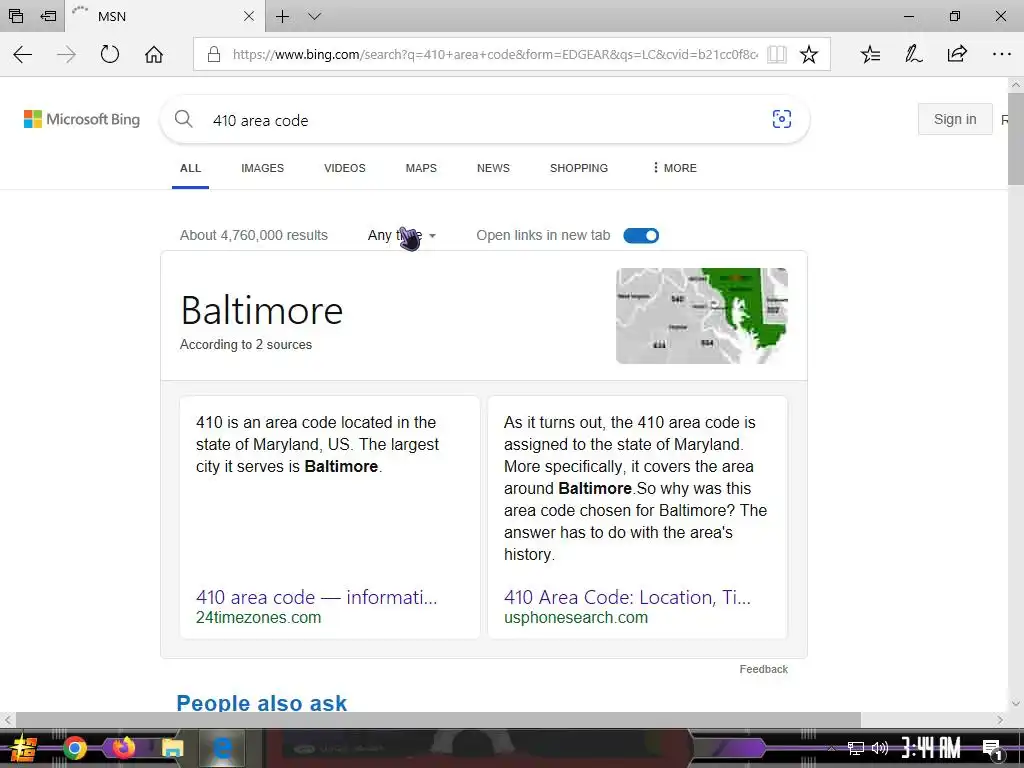
Task: Click the Baltimore answer heading
Action: click(262, 310)
